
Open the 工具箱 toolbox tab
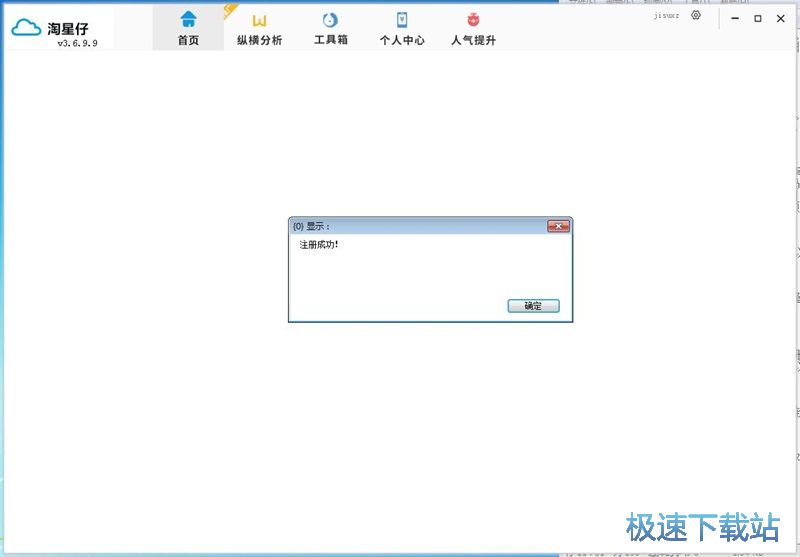tap(331, 28)
